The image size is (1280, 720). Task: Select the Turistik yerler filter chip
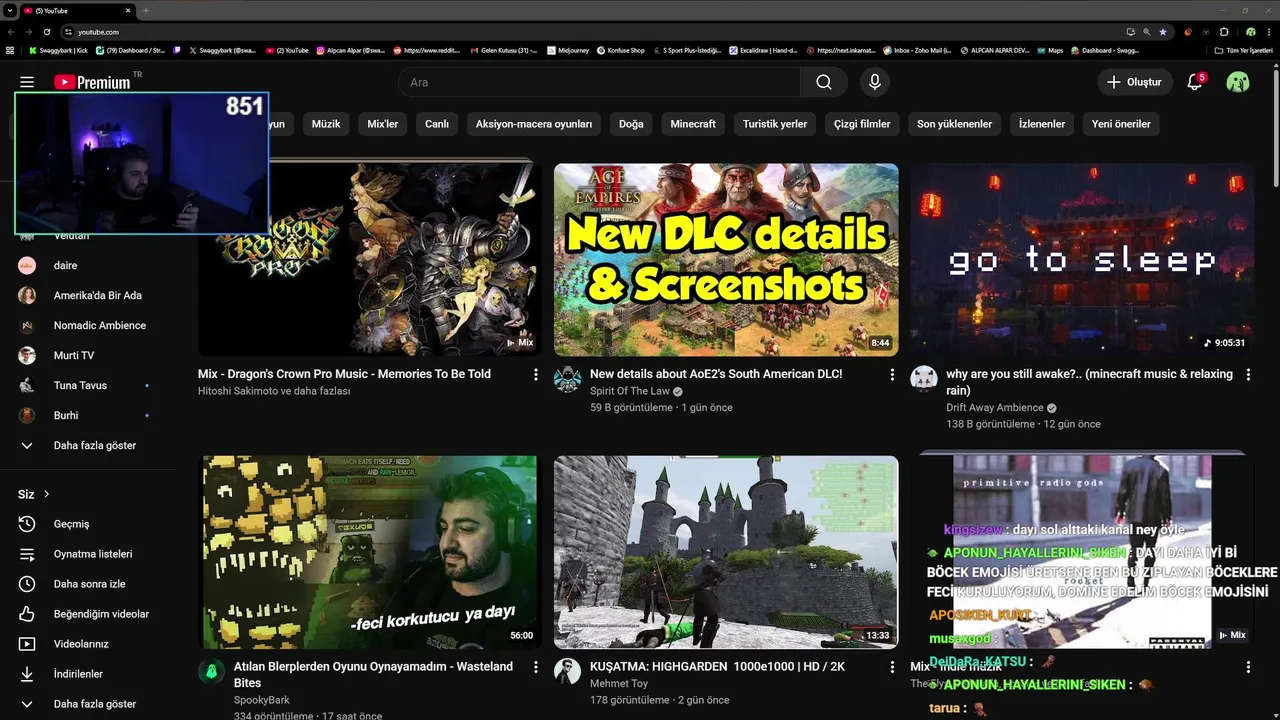(775, 124)
